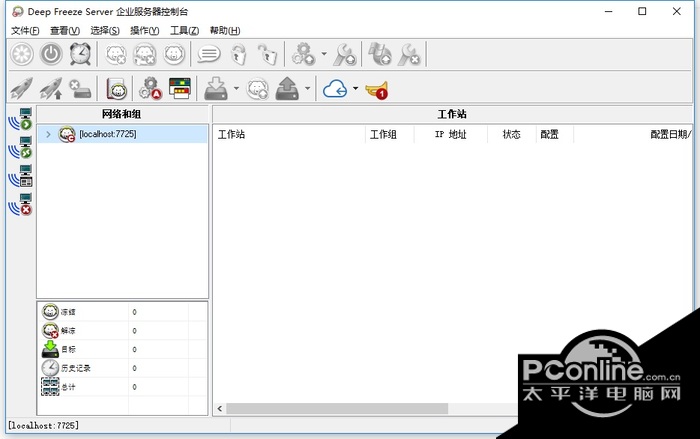Image resolution: width=700 pixels, height=439 pixels.
Task: Click the 目标 status row
Action: [x=122, y=349]
